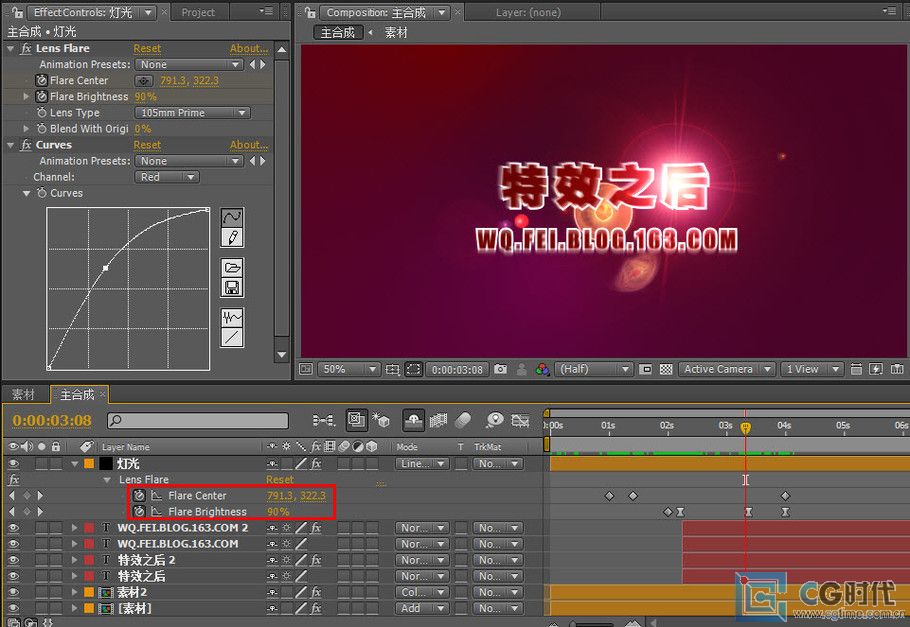Open the graph editor icon in timeline
Viewport: 910px width, 627px height.
click(520, 420)
